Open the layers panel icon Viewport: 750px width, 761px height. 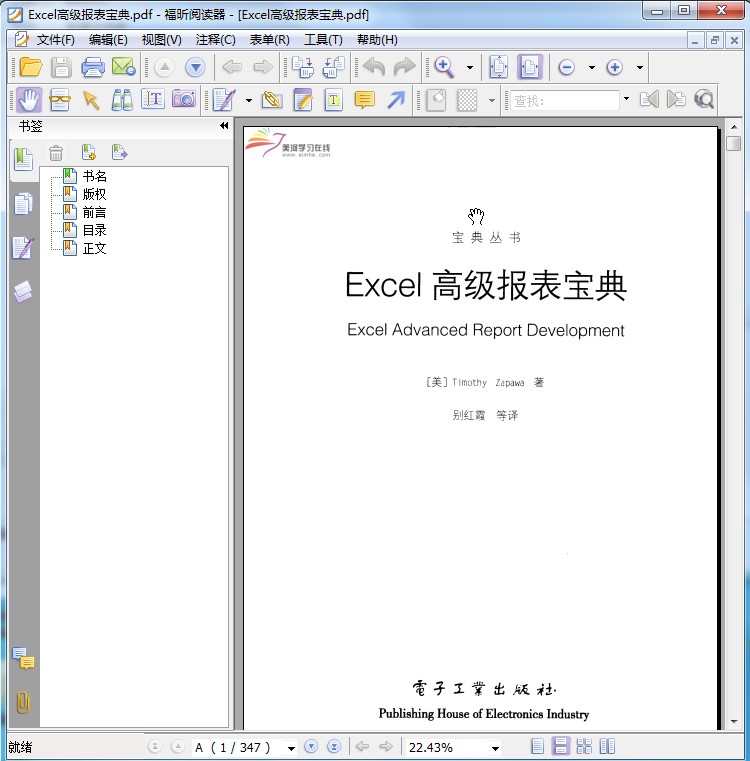(x=23, y=291)
